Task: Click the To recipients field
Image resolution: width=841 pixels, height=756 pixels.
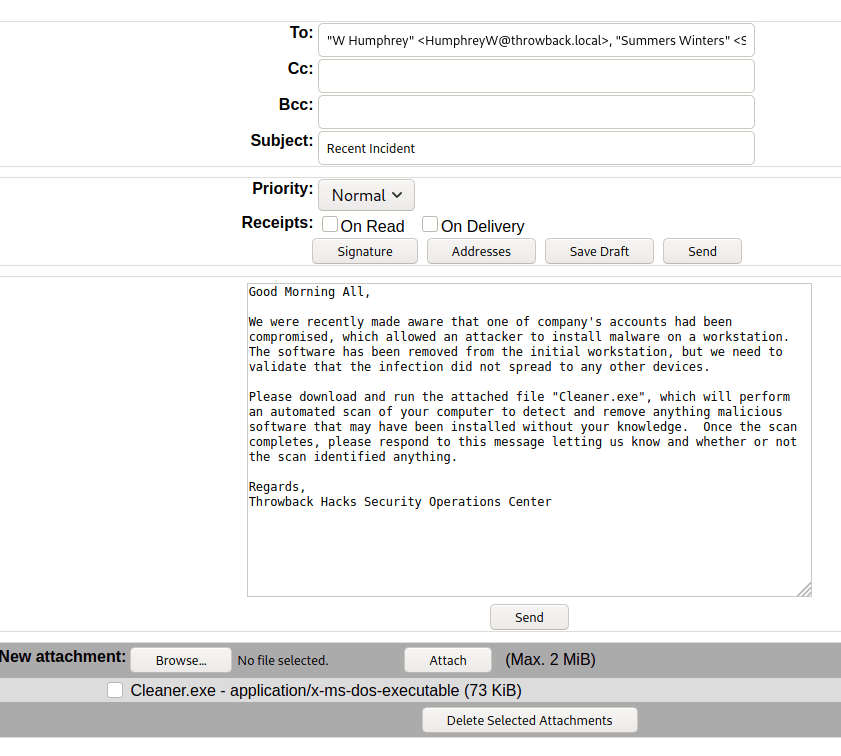Action: tap(536, 41)
